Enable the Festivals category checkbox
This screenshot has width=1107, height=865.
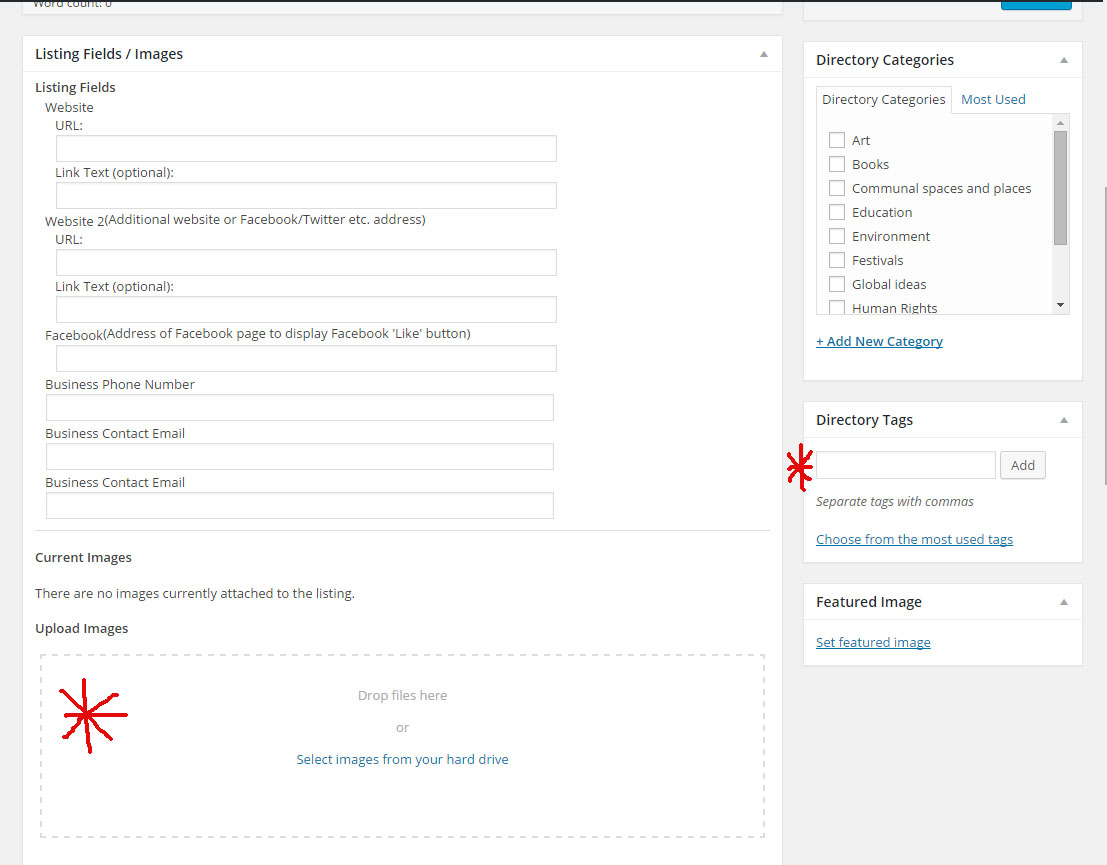pos(837,260)
